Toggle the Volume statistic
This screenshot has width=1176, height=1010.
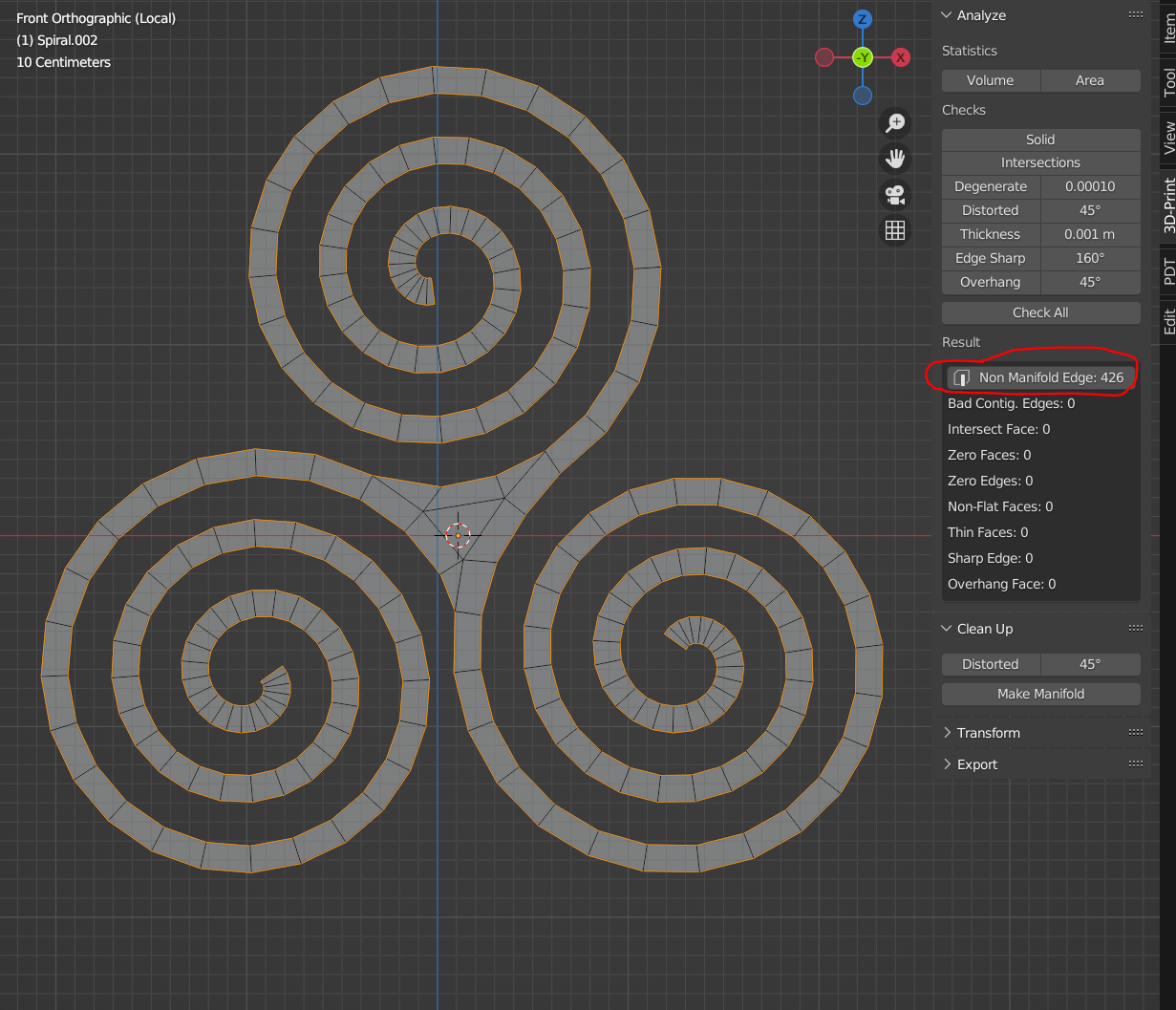click(990, 80)
